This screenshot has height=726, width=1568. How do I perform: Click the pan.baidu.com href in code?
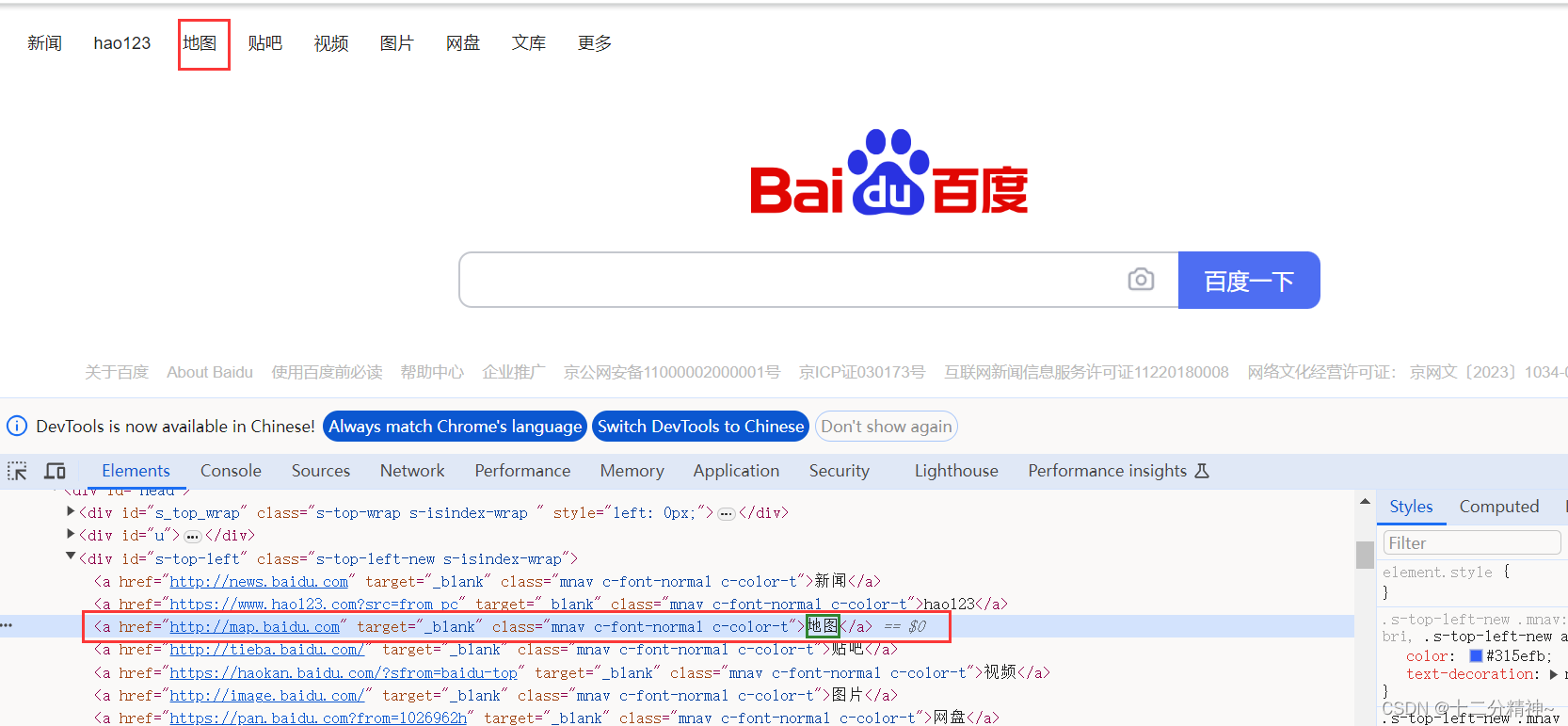click(x=318, y=718)
